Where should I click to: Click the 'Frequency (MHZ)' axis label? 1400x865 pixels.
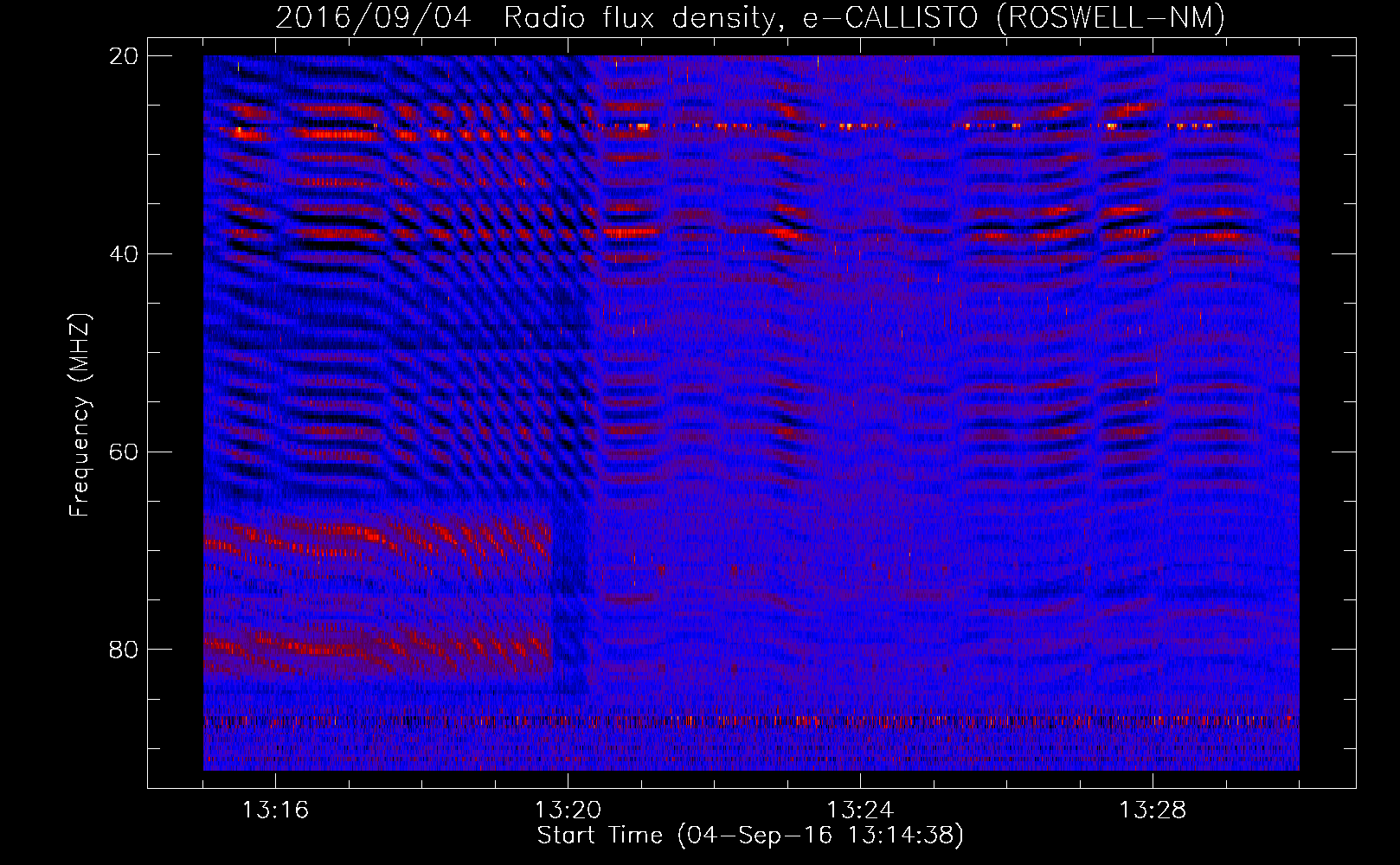coord(80,415)
